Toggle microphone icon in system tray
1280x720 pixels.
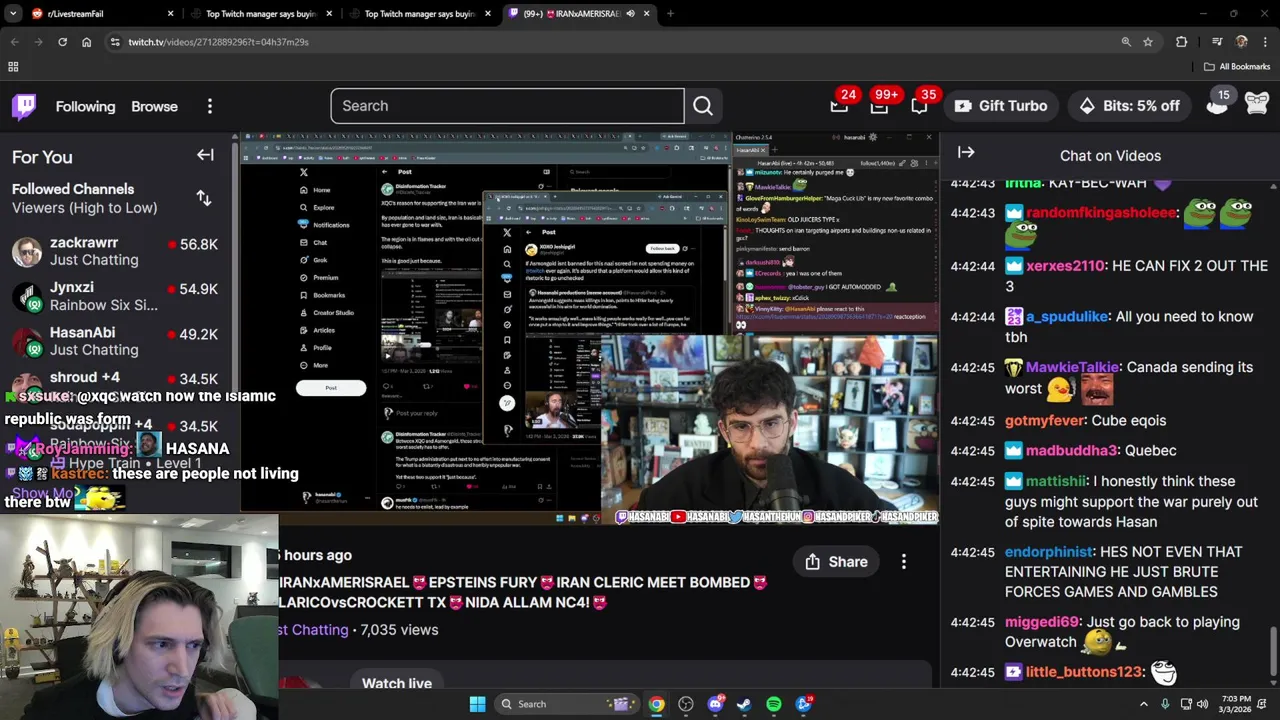[x=1163, y=704]
